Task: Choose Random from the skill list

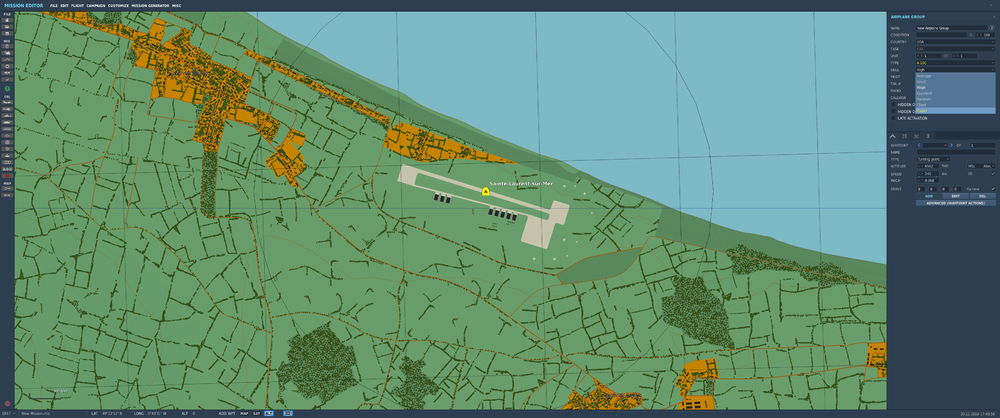Action: pyautogui.click(x=955, y=99)
